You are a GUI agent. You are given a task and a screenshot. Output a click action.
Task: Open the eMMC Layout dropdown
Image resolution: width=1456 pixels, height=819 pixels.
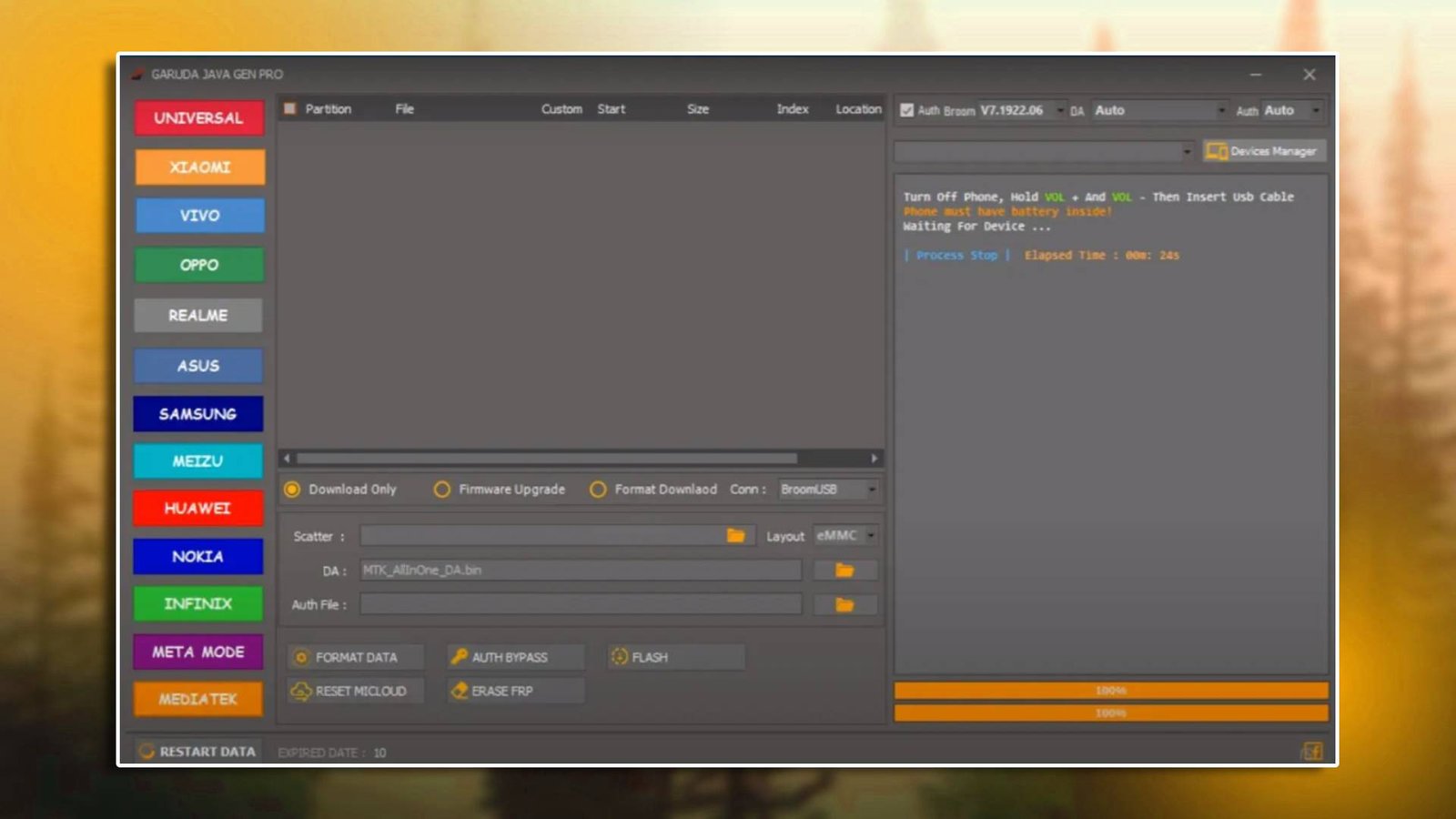843,535
